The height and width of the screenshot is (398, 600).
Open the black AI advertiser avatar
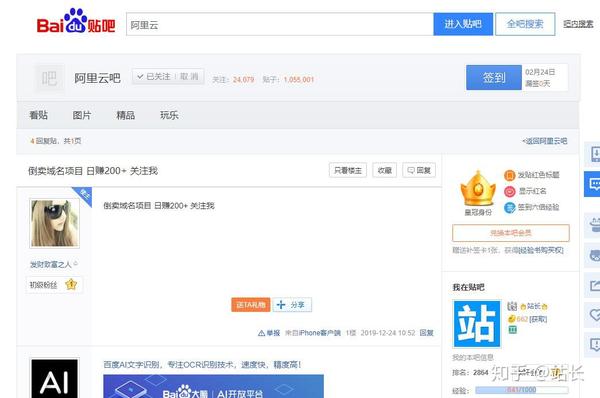coord(54,378)
